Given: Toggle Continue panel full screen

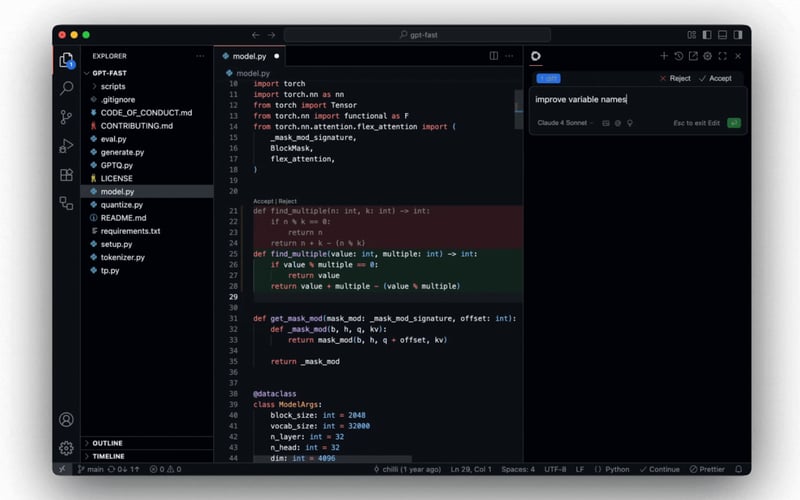Looking at the screenshot, I should point(722,56).
